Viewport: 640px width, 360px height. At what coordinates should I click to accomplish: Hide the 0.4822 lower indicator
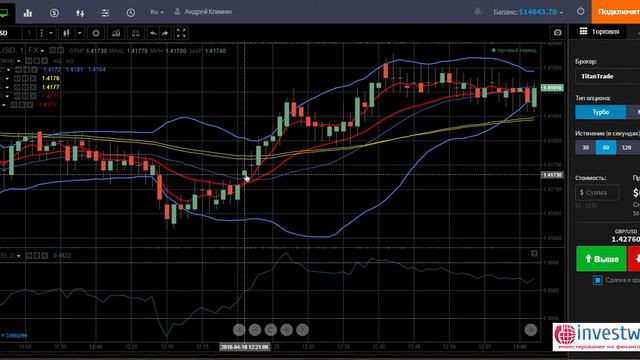(x=29, y=256)
